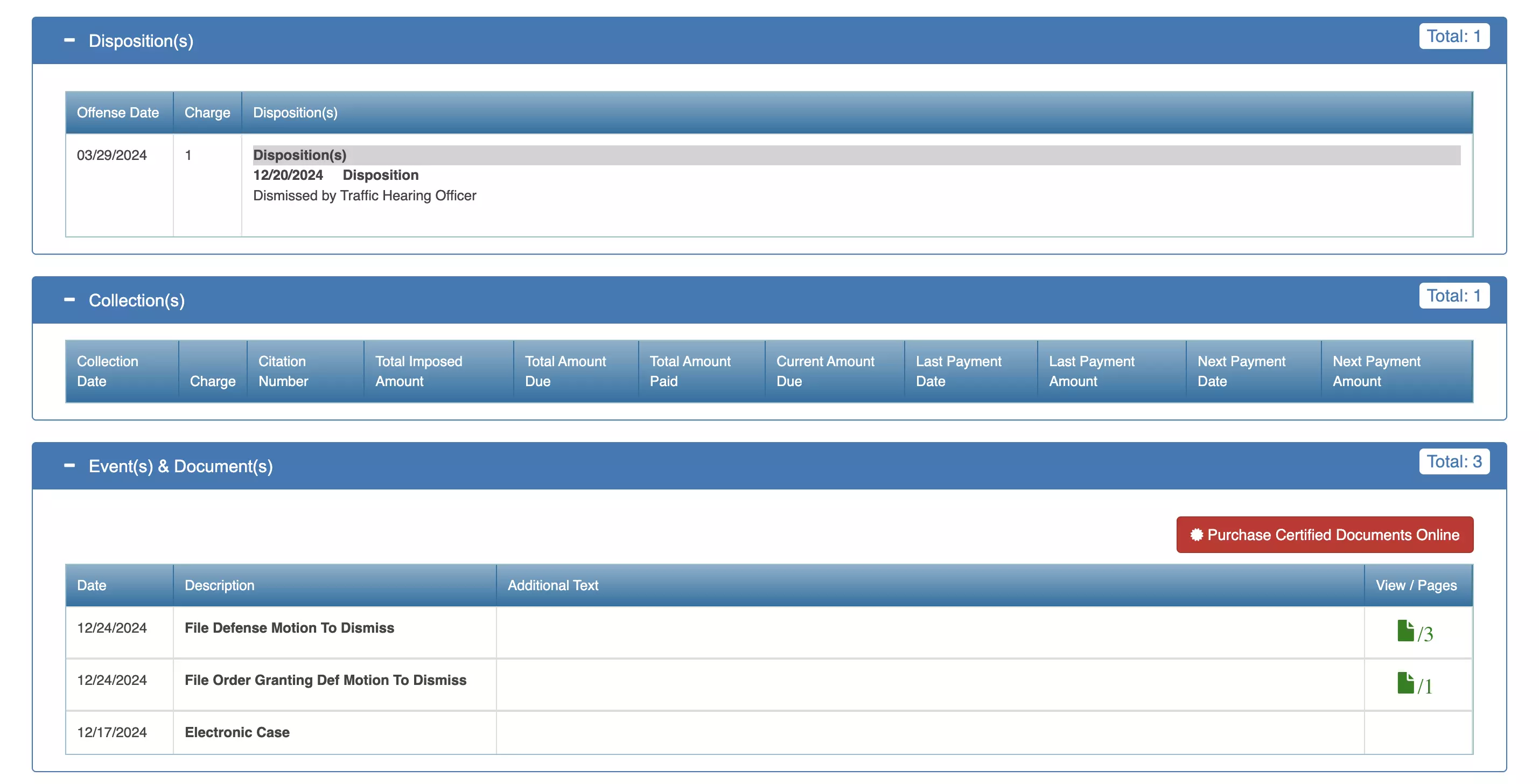The image size is (1539, 784).
Task: Click the Charge header in Collection table
Action: click(x=213, y=371)
